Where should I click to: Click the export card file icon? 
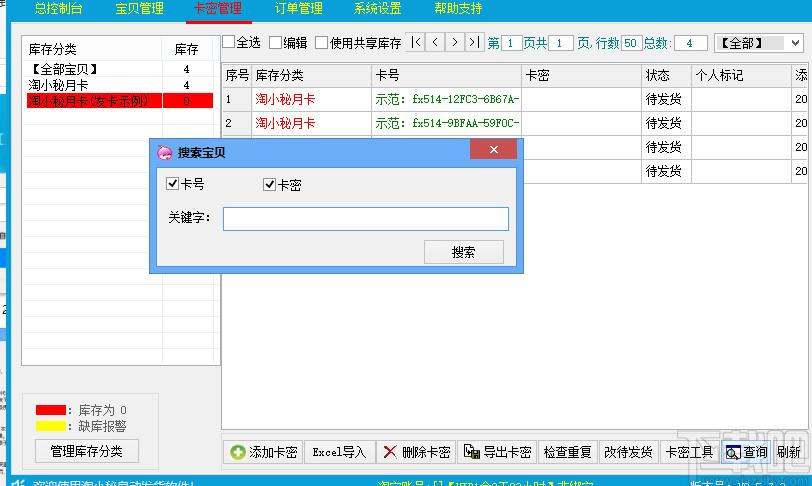pos(471,452)
